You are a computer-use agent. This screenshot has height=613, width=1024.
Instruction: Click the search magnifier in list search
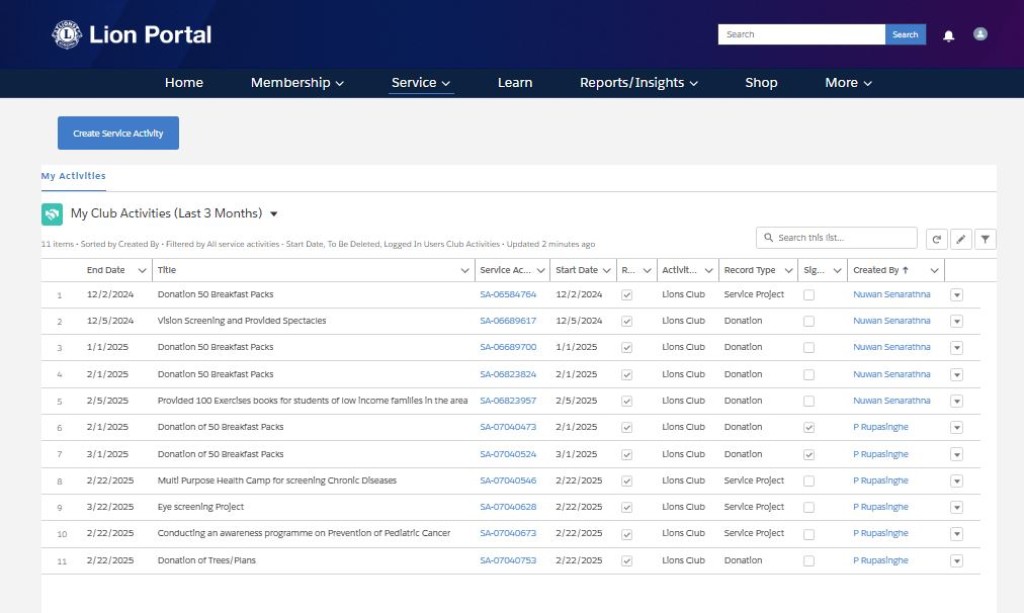(769, 238)
